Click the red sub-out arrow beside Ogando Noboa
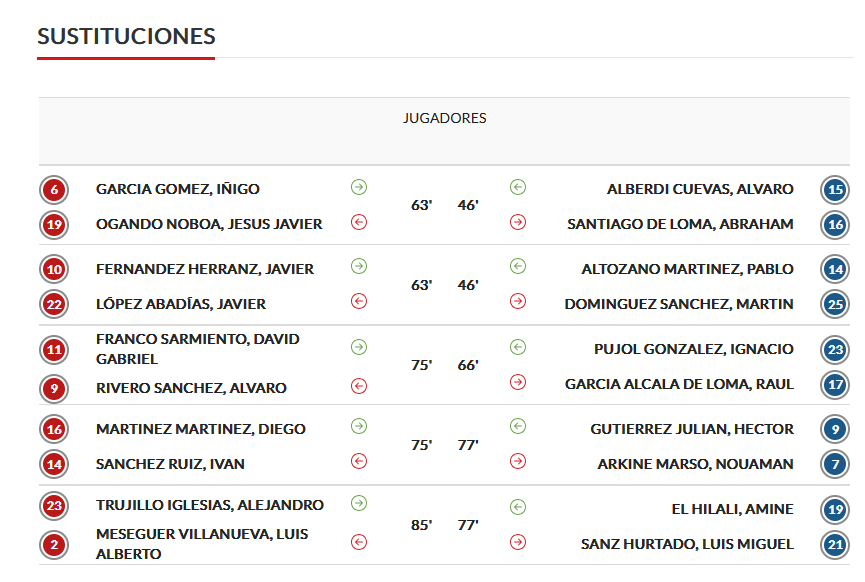865x582 pixels. point(359,222)
